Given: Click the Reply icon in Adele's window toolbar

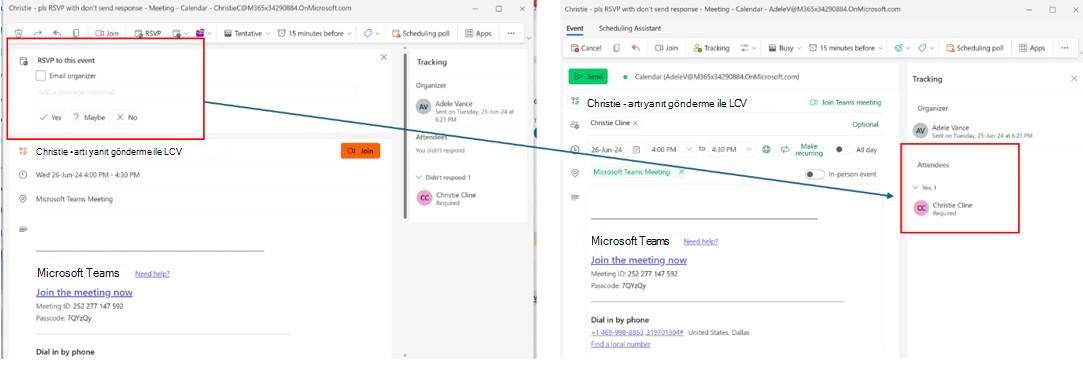Looking at the screenshot, I should 635,48.
